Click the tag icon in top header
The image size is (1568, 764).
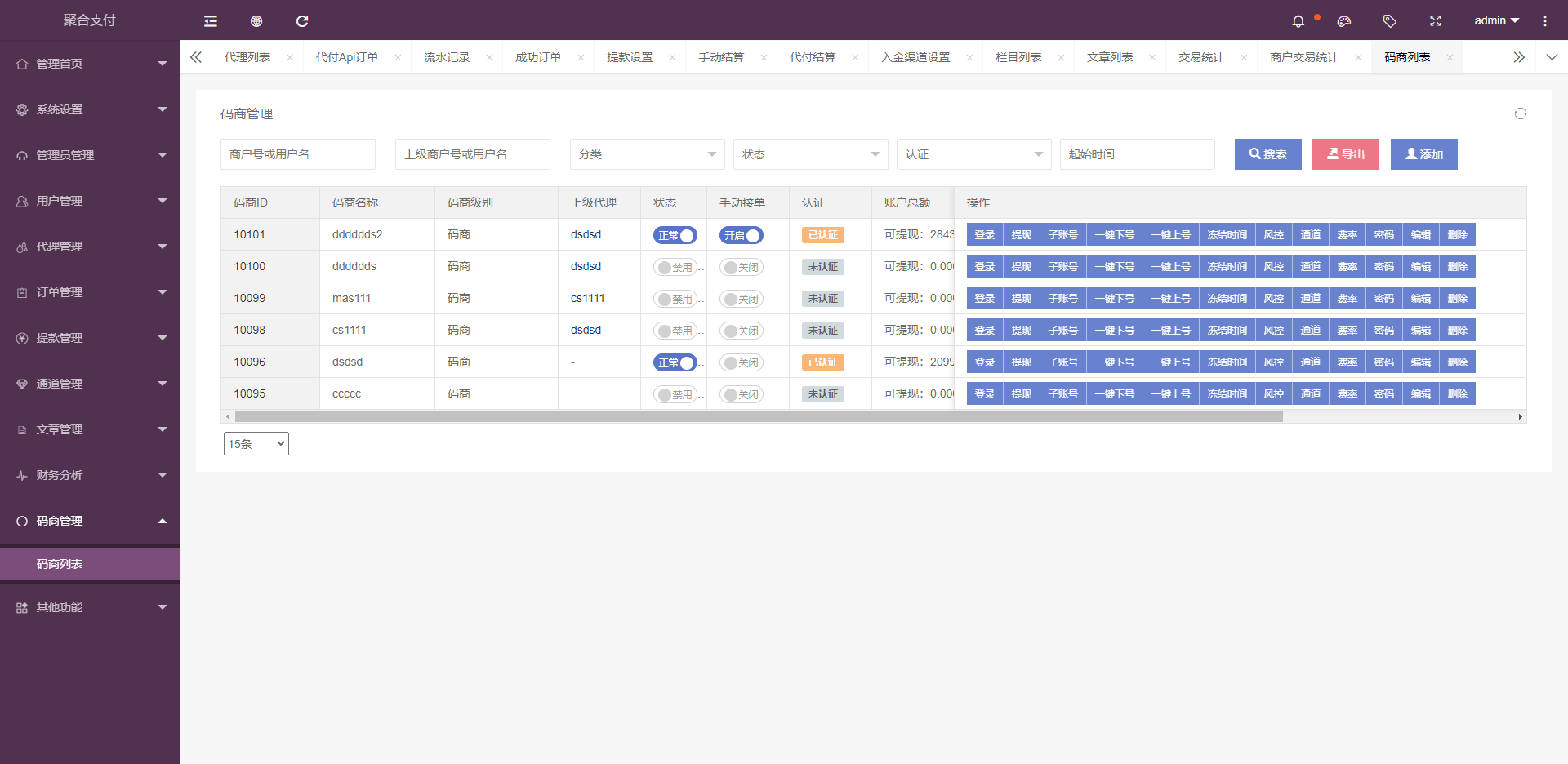click(x=1390, y=21)
